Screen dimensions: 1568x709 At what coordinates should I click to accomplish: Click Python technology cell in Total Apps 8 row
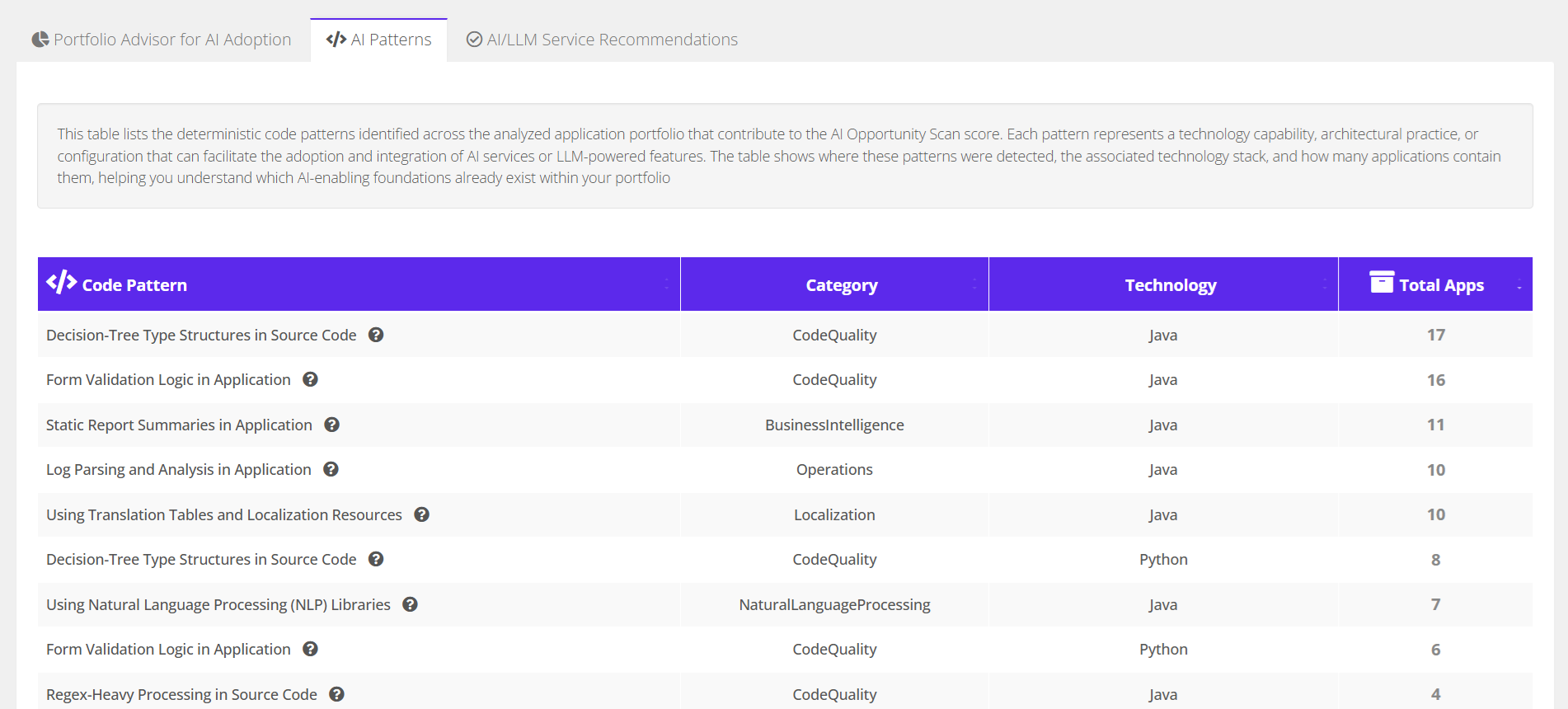1163,559
